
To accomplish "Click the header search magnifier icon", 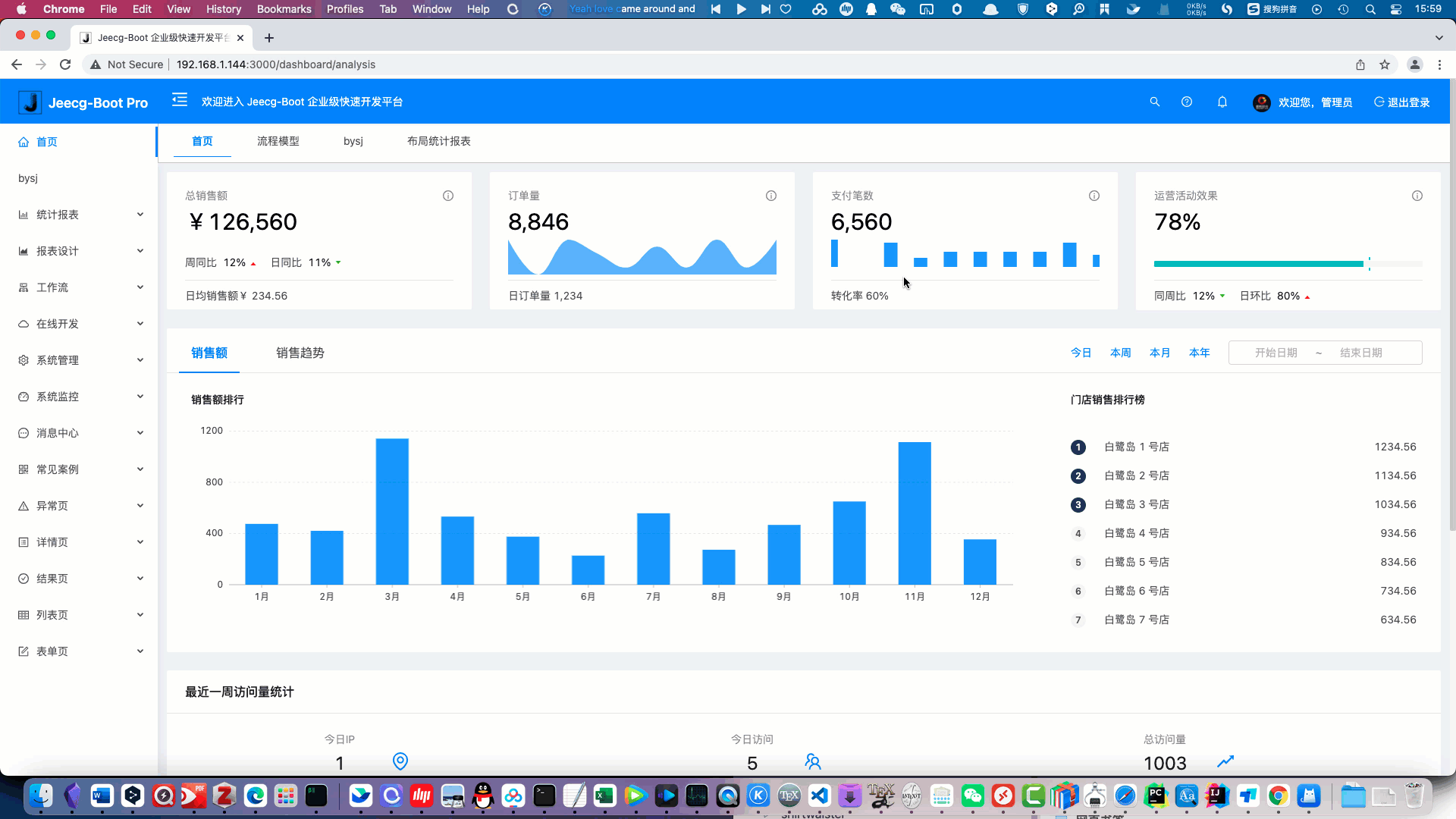I will click(x=1154, y=102).
